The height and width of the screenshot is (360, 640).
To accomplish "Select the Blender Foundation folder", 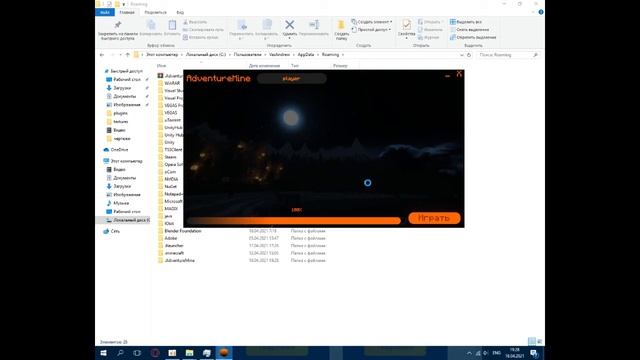I will [182, 231].
